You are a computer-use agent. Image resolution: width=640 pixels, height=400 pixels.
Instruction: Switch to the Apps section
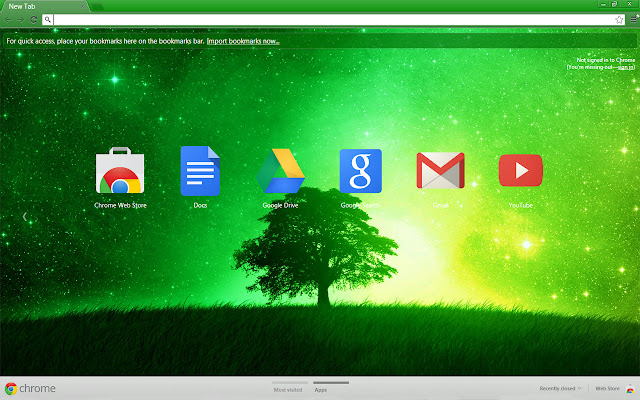(320, 390)
